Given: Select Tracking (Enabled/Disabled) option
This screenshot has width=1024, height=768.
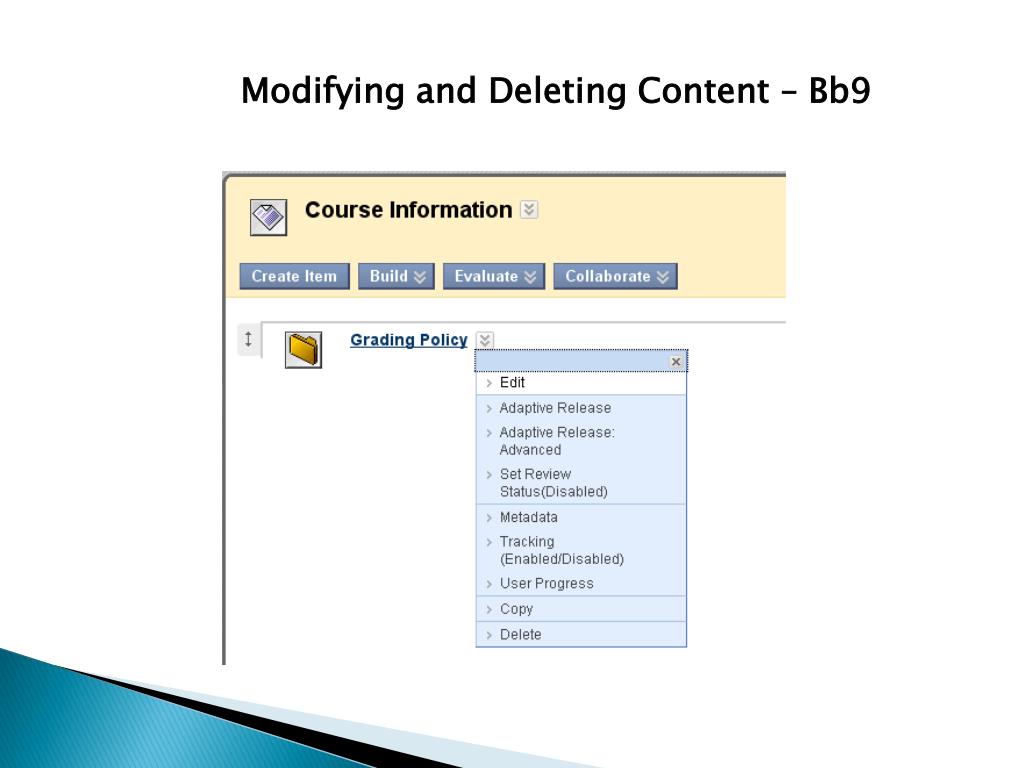Looking at the screenshot, I should pos(581,550).
